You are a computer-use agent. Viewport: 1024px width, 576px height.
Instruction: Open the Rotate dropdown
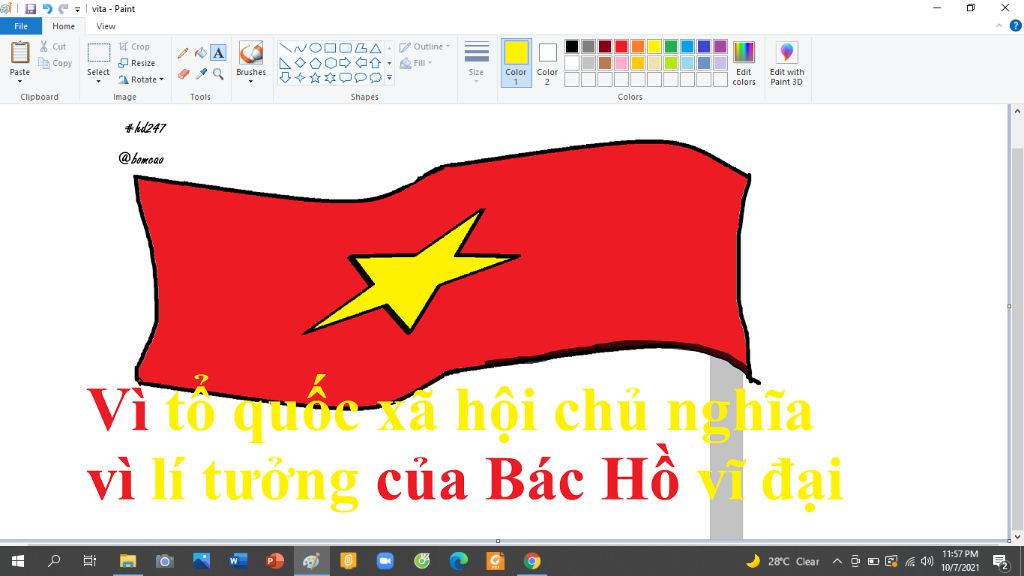[x=162, y=80]
